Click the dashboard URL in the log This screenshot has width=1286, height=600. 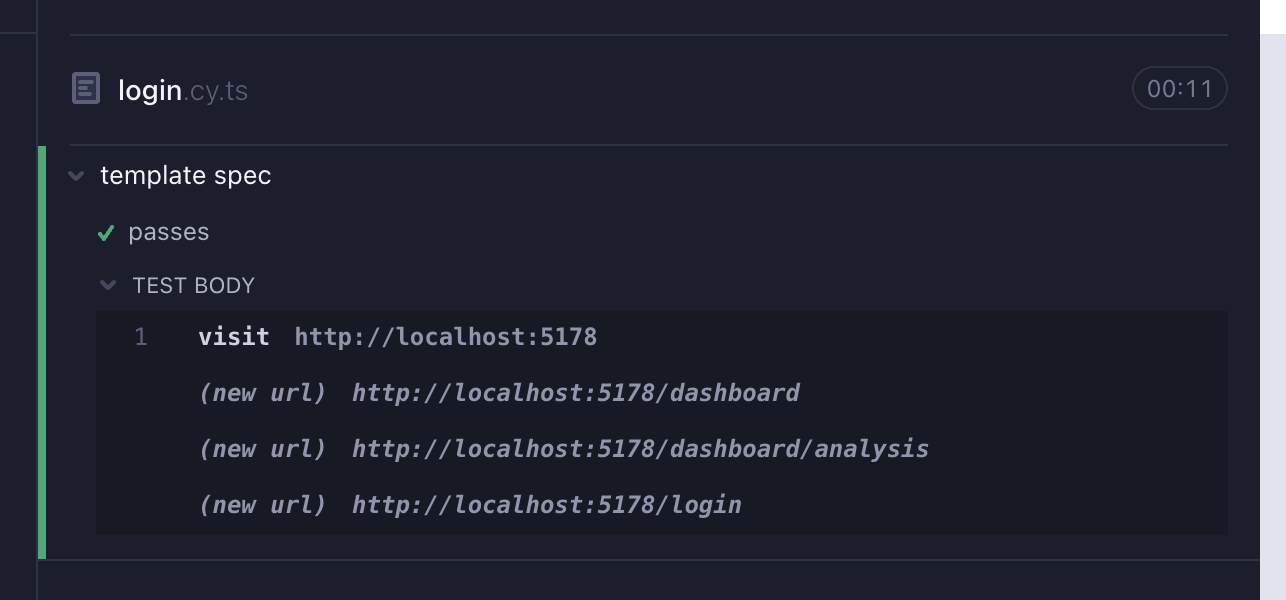pyautogui.click(x=575, y=392)
